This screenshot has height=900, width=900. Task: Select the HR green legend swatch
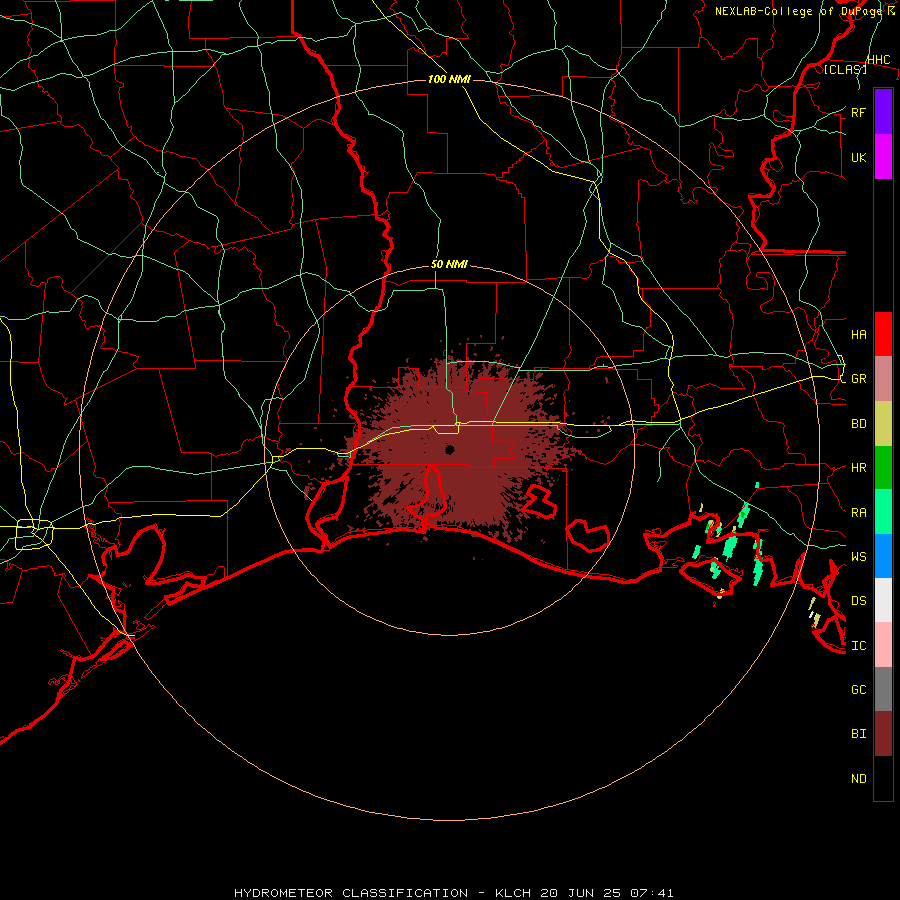click(x=883, y=468)
